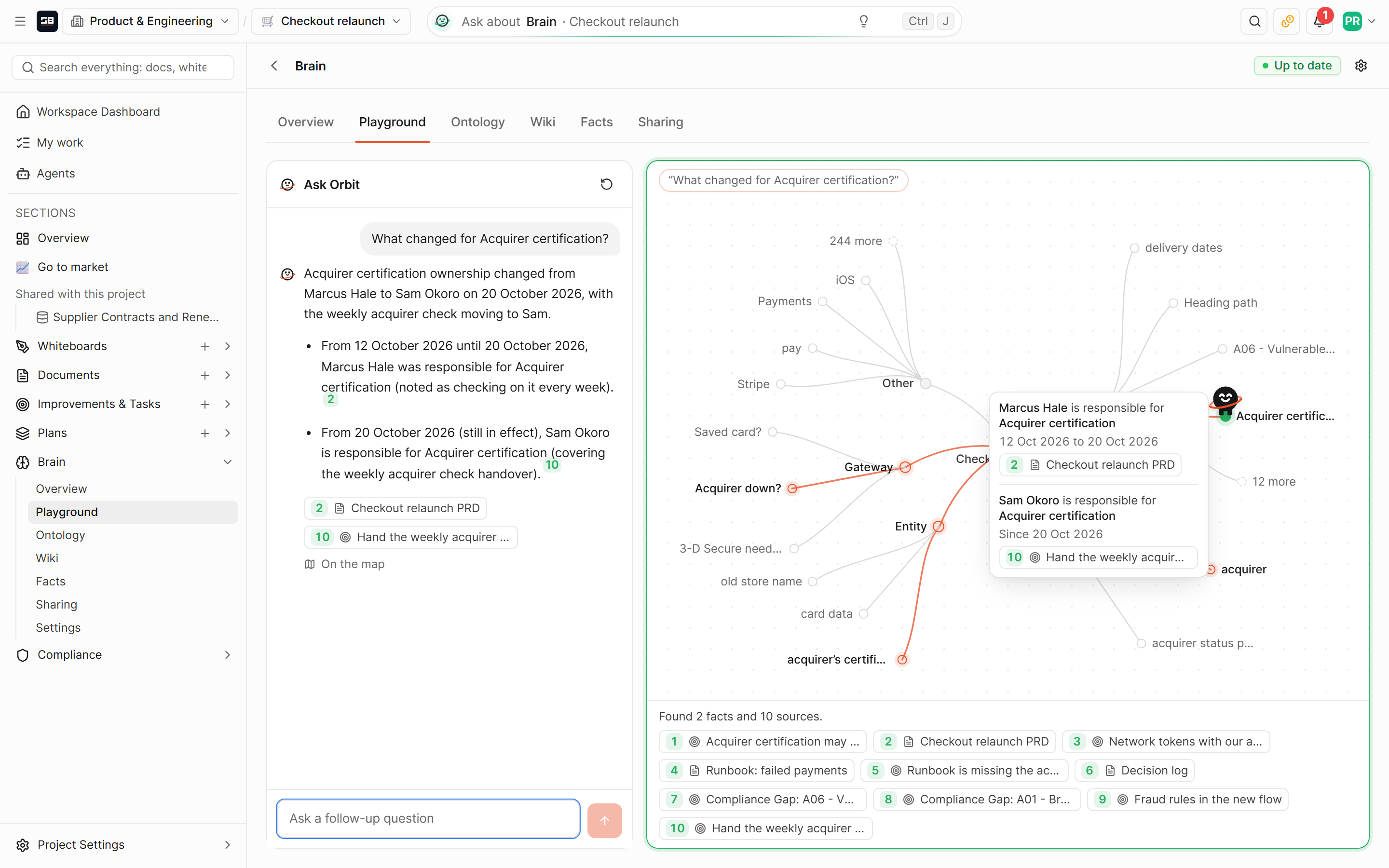Open the global search icon
Viewport: 1389px width, 868px height.
(1255, 21)
